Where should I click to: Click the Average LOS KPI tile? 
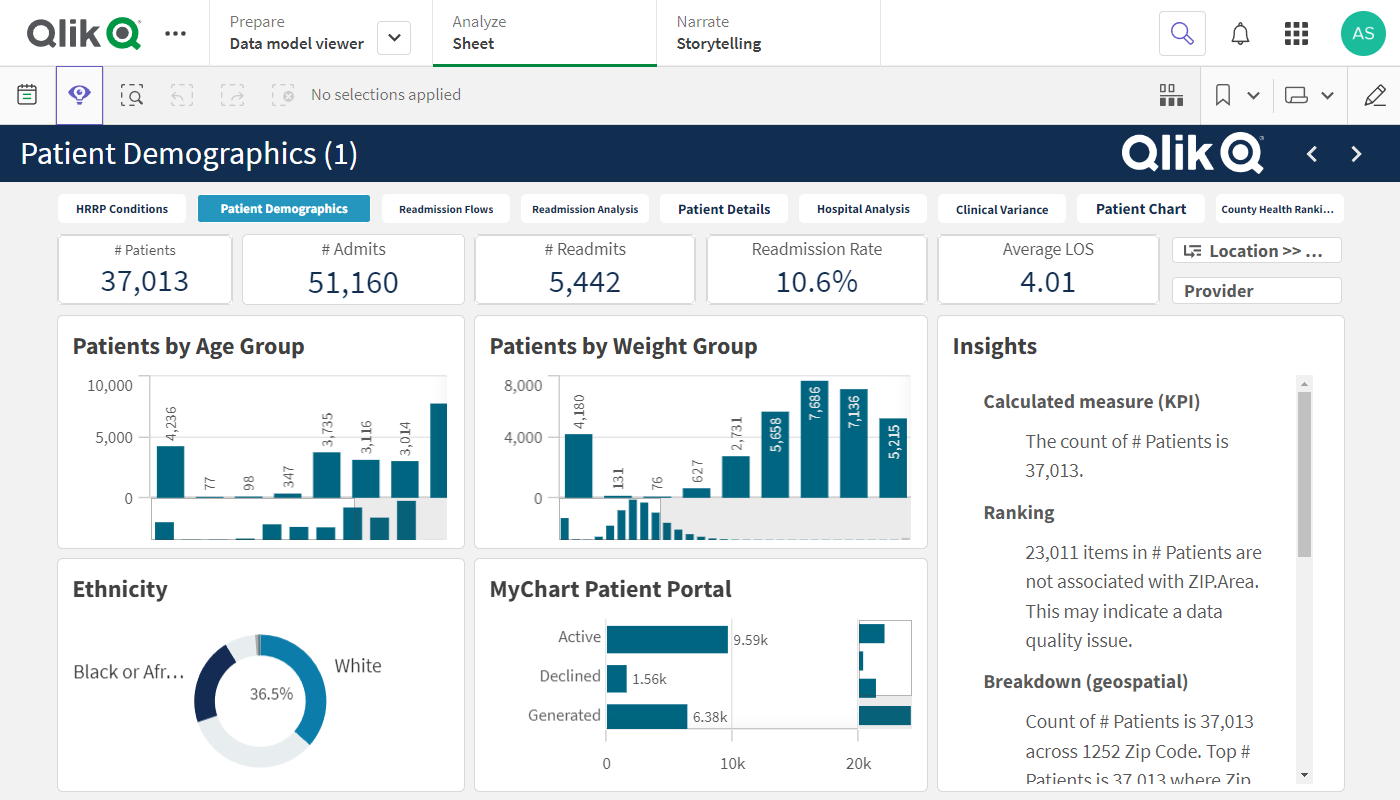1048,269
